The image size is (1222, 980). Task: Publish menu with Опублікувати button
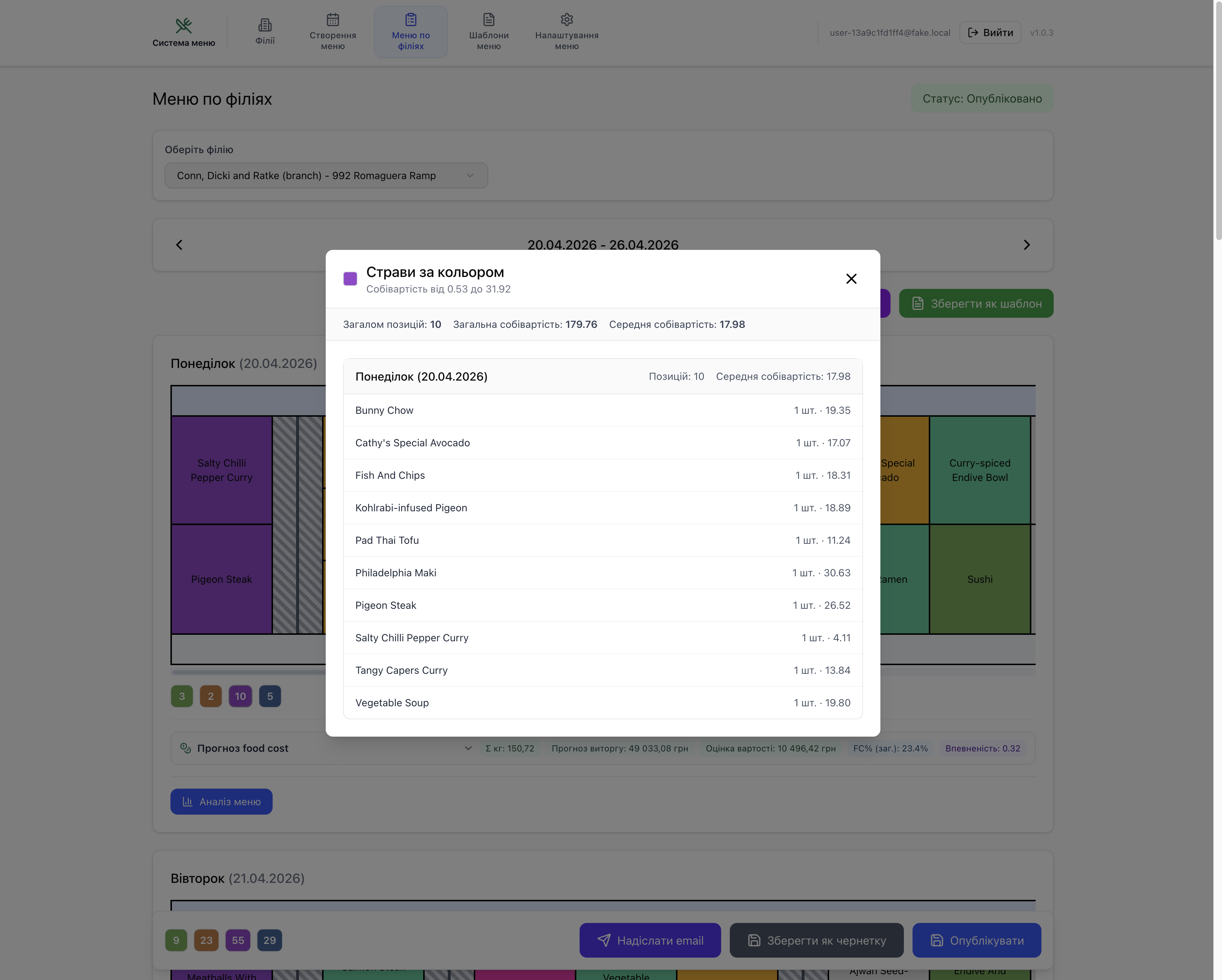[976, 940]
